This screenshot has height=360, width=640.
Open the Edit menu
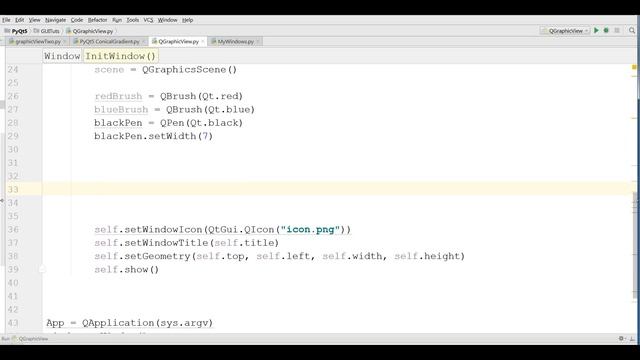pyautogui.click(x=20, y=20)
